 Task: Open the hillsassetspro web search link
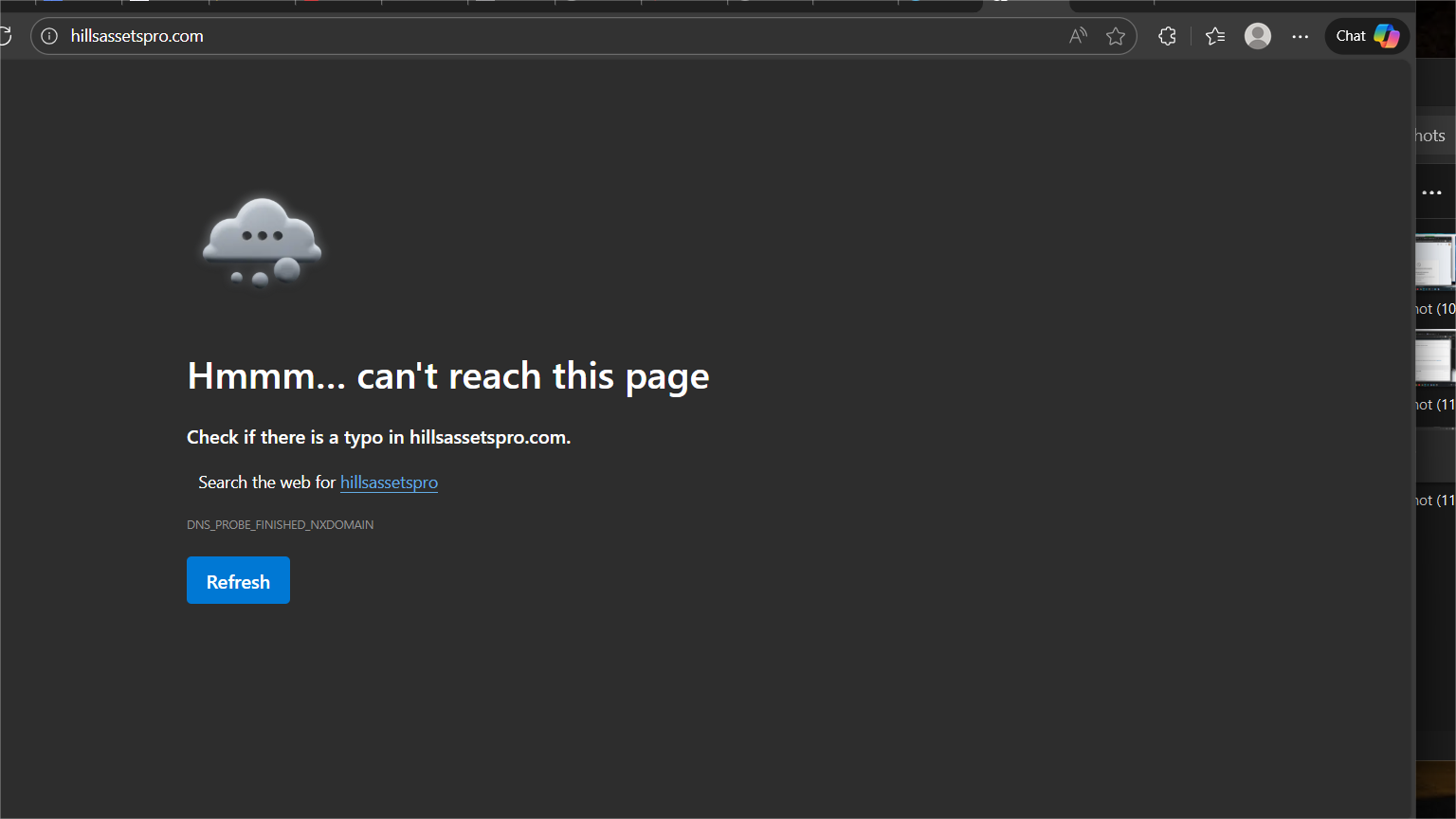(389, 482)
